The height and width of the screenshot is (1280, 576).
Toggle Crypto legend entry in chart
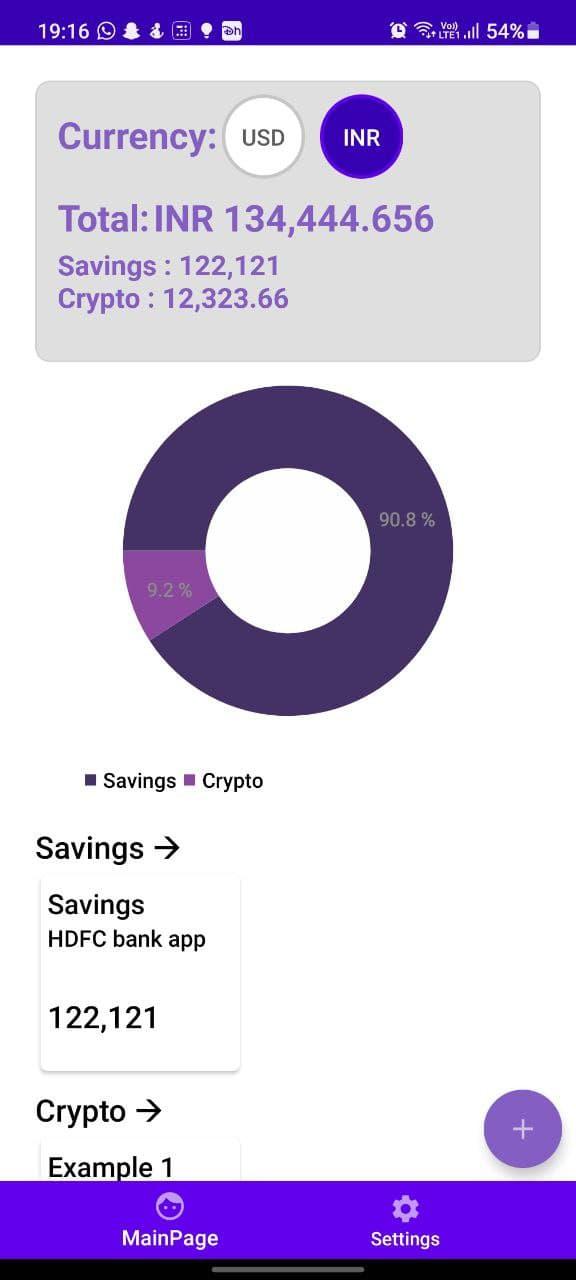(x=223, y=781)
